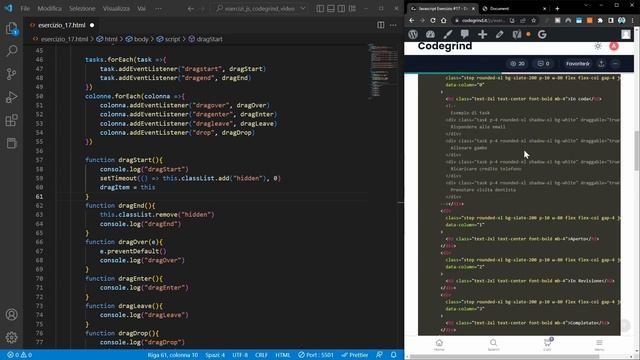Open the WordPress customize brush icon
This screenshot has width=640, height=360.
click(448, 35)
